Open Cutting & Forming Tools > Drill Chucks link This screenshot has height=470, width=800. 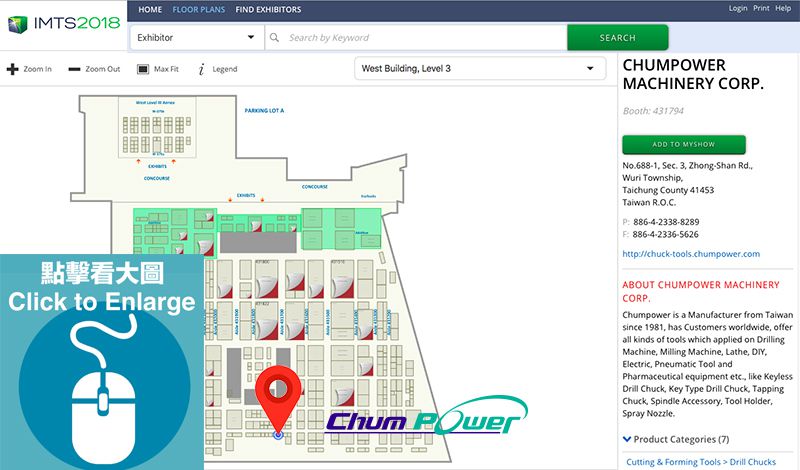[x=701, y=462]
